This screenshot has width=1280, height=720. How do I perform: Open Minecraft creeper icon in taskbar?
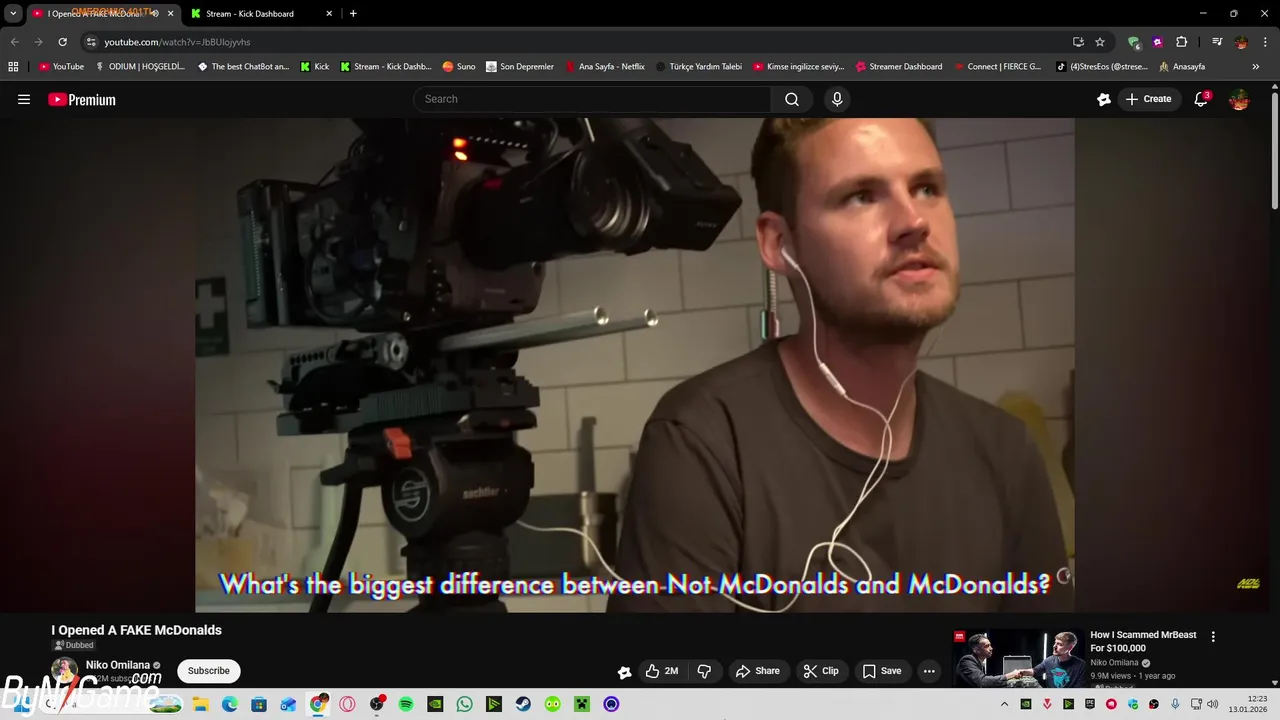pos(582,704)
